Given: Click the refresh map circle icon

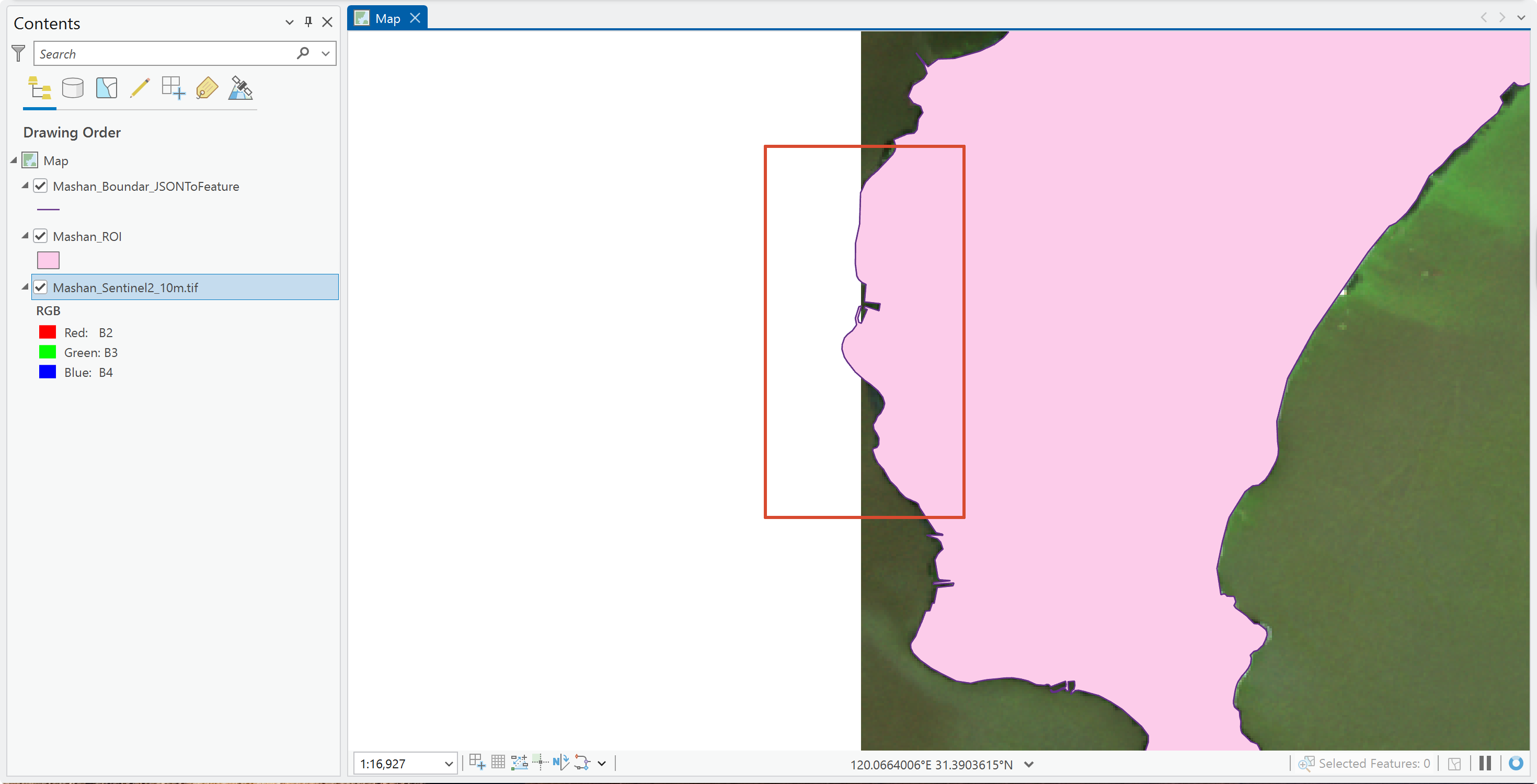Looking at the screenshot, I should (1516, 763).
